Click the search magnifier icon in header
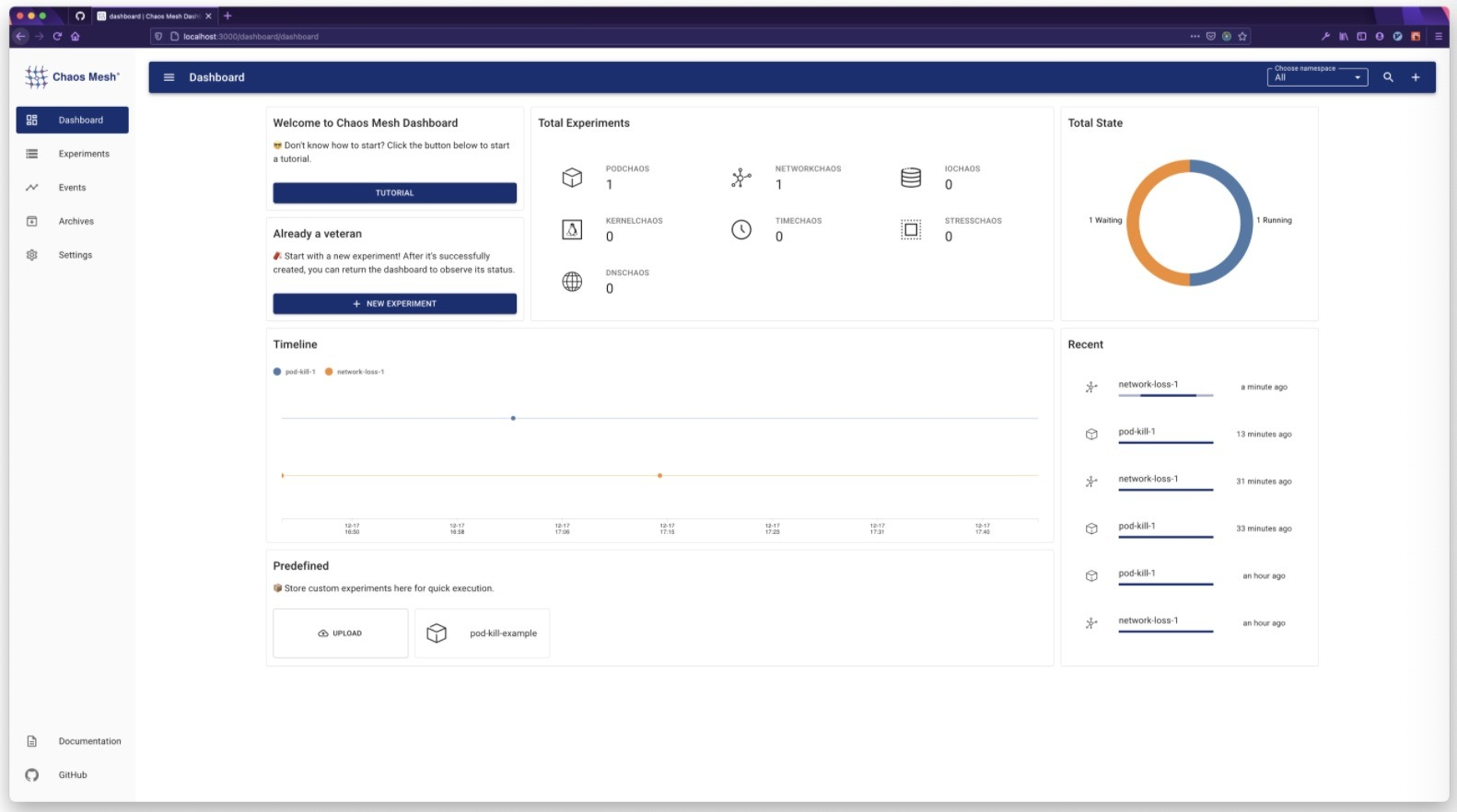This screenshot has width=1457, height=812. coord(1388,77)
